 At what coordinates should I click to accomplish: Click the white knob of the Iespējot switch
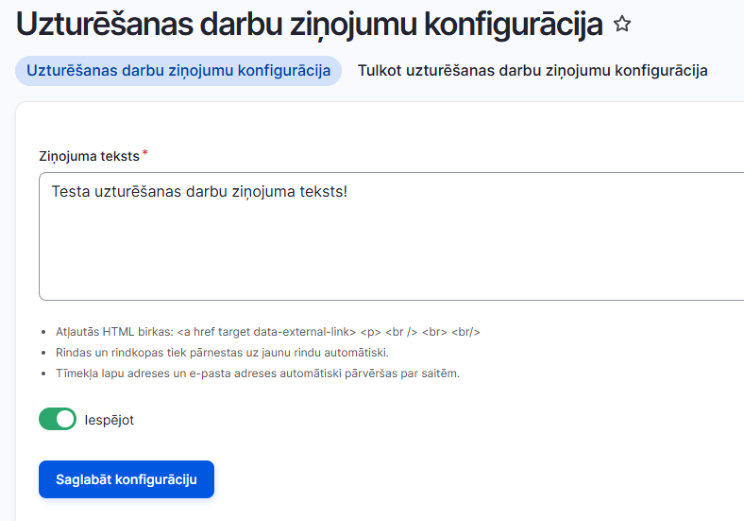[x=65, y=419]
